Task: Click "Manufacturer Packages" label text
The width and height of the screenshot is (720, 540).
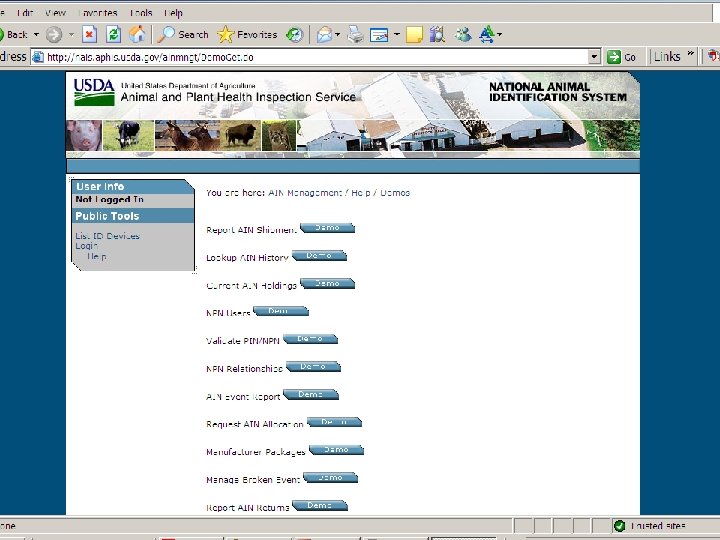Action: (x=256, y=452)
